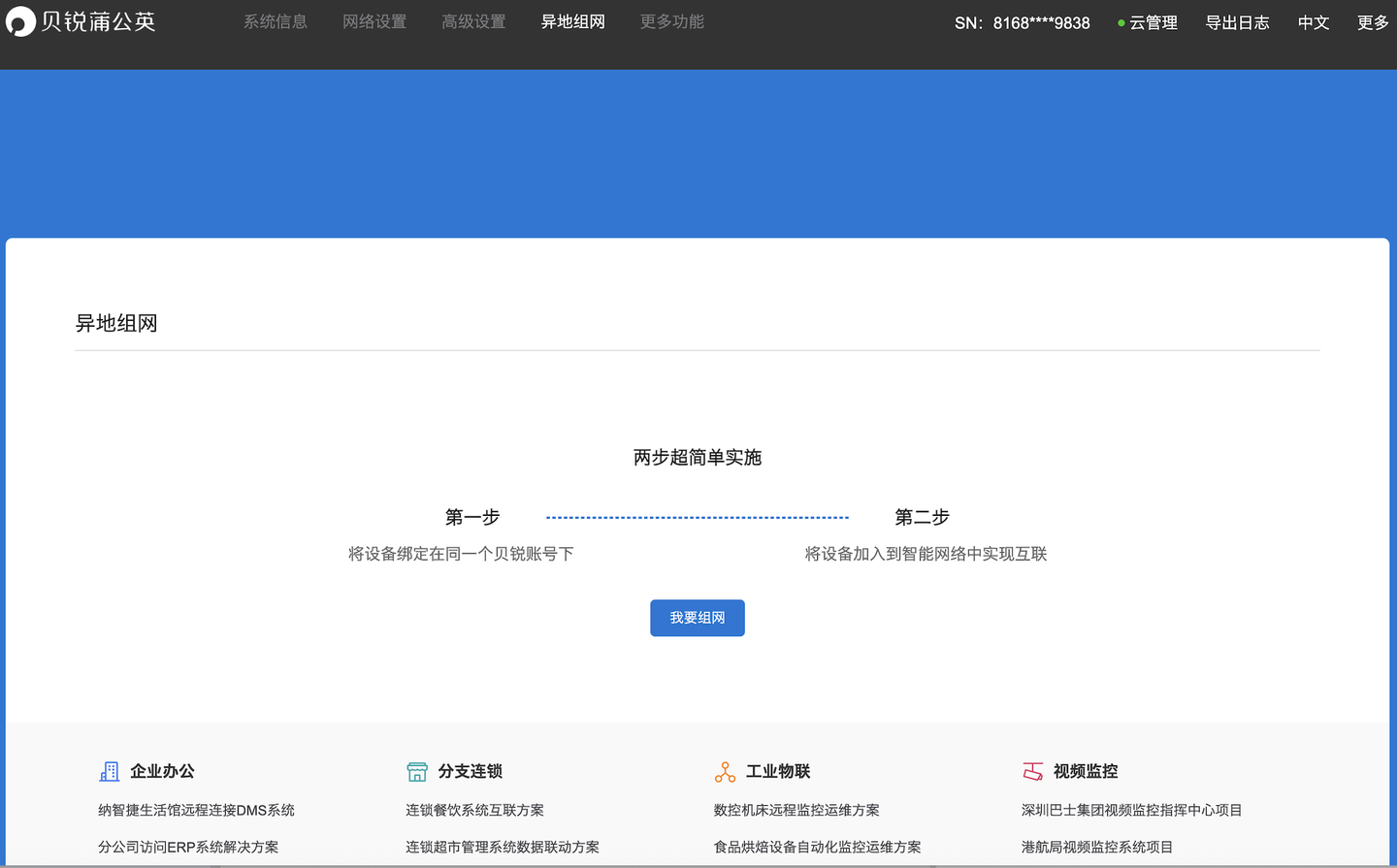
Task: Open 数控机床远程监控运维方案 link
Action: tap(796, 810)
